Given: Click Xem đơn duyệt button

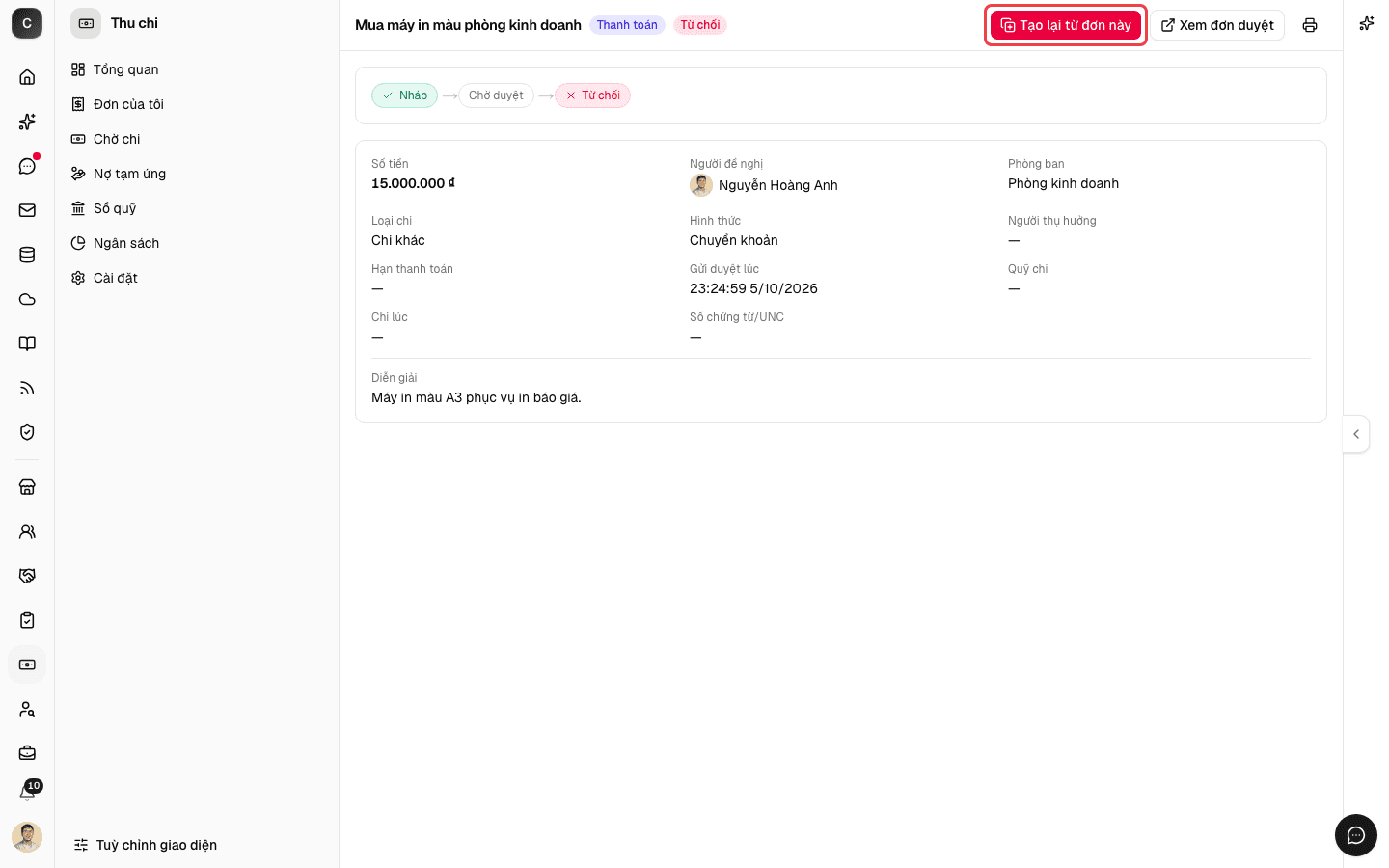Looking at the screenshot, I should pyautogui.click(x=1217, y=25).
